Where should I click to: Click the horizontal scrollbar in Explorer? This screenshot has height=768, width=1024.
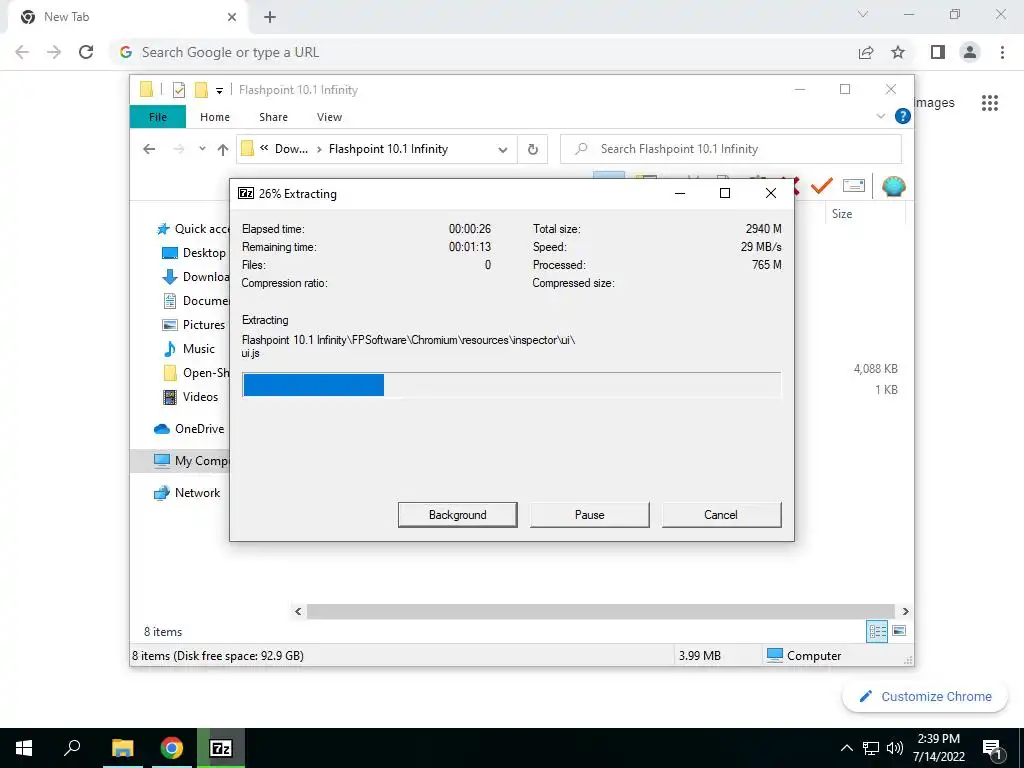[x=600, y=611]
